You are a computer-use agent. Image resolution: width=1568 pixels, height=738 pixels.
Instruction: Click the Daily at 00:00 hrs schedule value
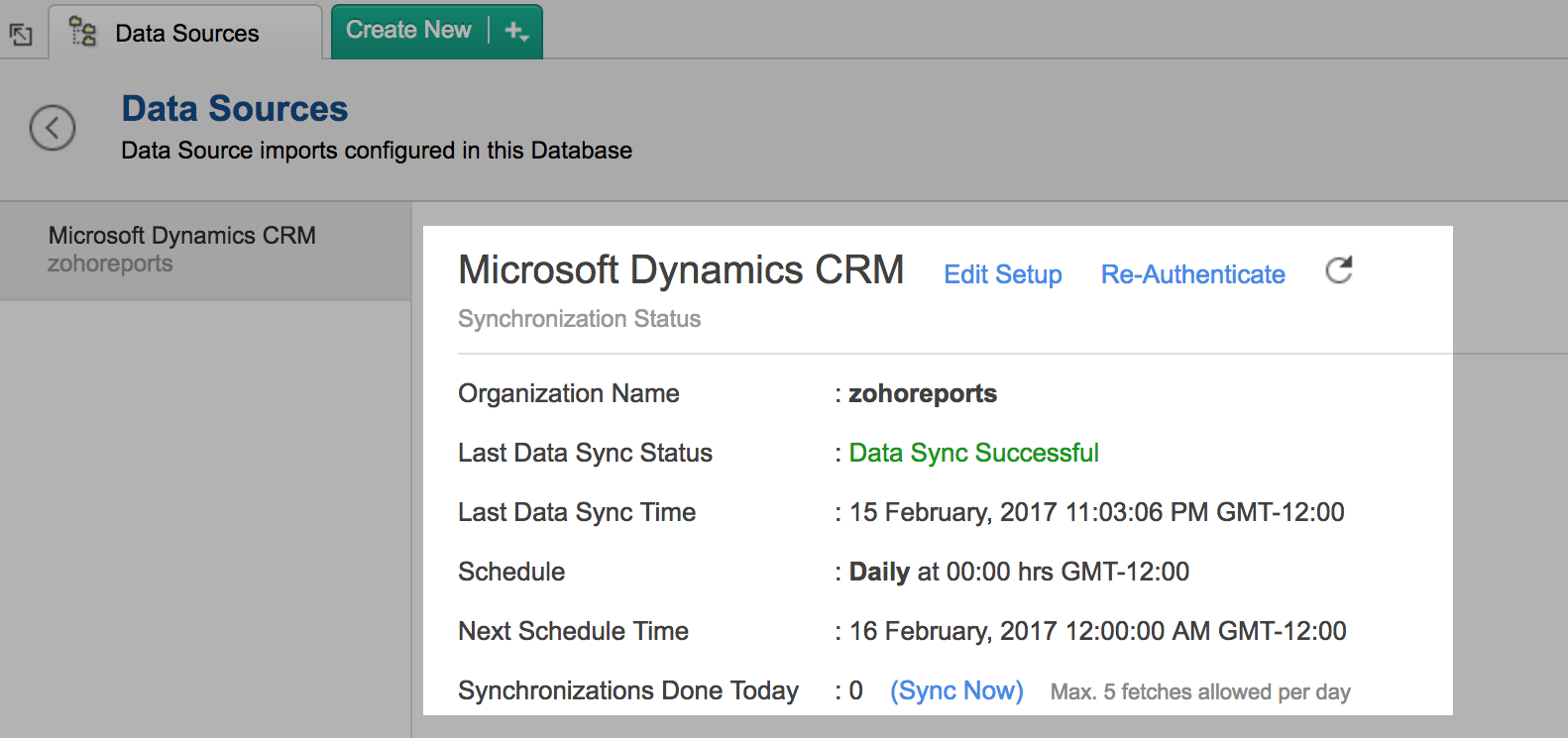(x=1018, y=572)
